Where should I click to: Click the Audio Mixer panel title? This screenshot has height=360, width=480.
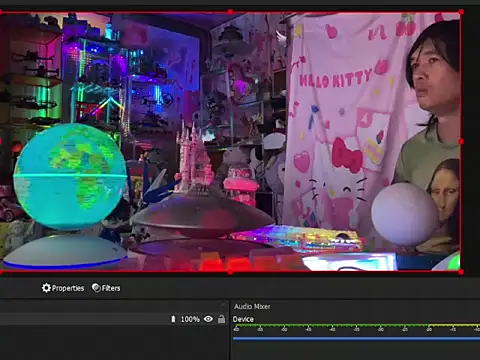click(252, 306)
